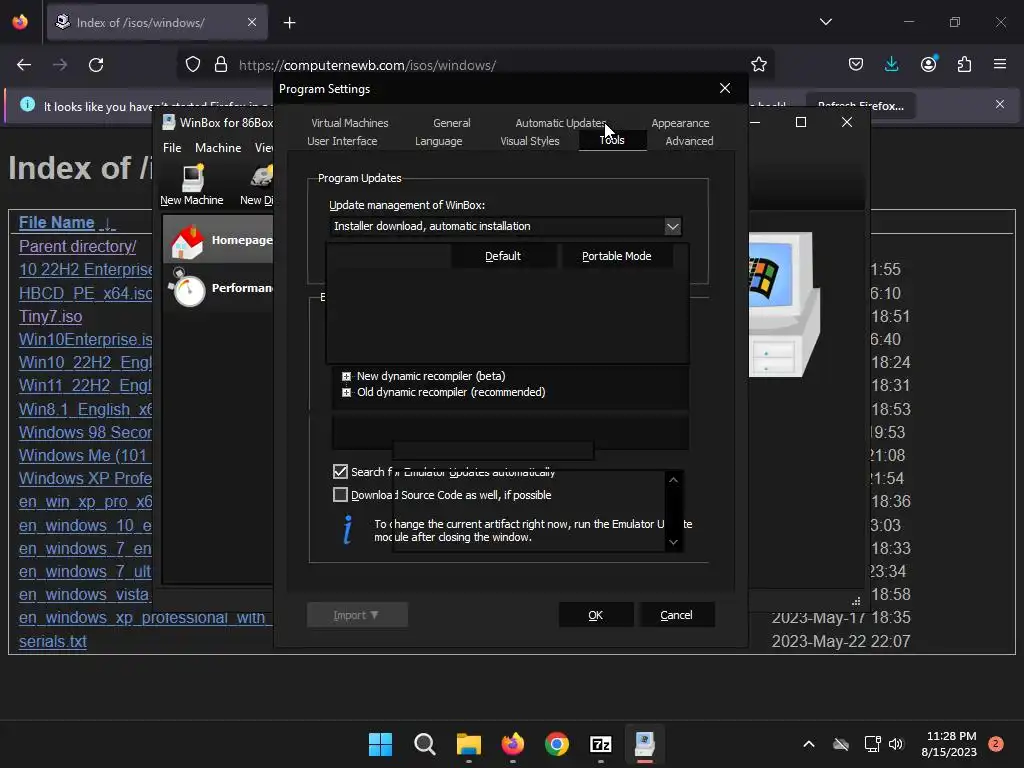Image resolution: width=1024 pixels, height=768 pixels.
Task: Click the site padlock security icon
Action: click(221, 65)
